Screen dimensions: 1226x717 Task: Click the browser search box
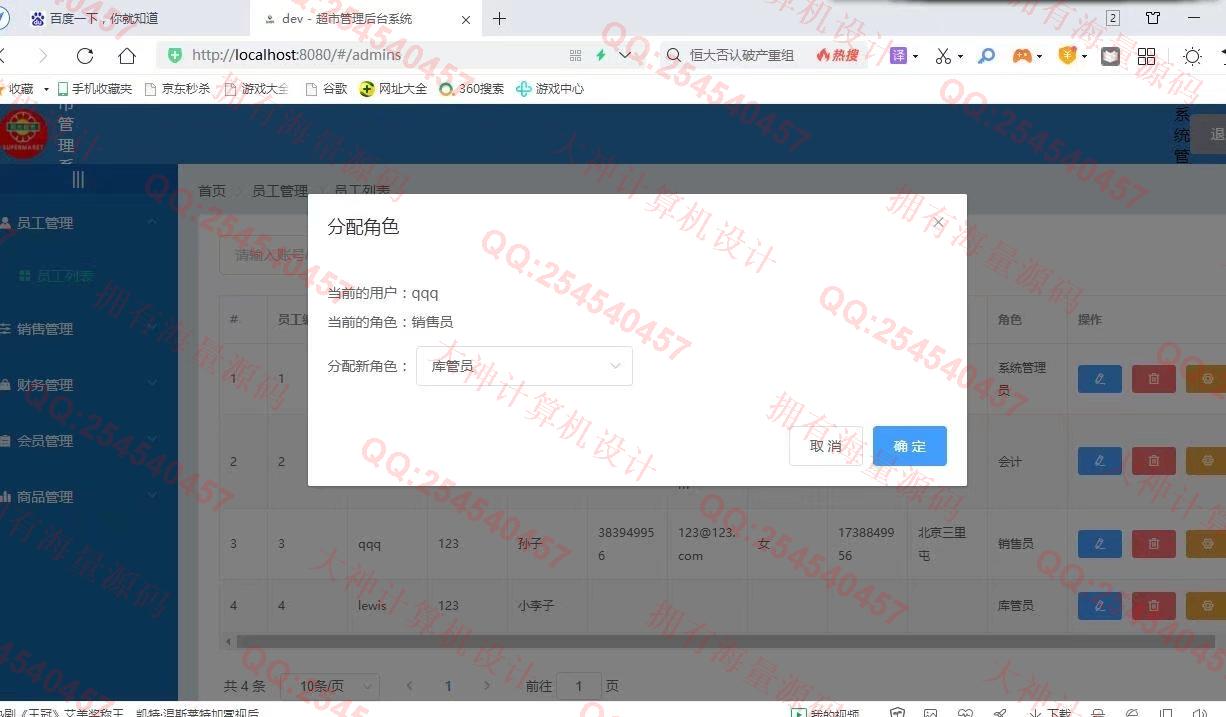pyautogui.click(x=740, y=55)
